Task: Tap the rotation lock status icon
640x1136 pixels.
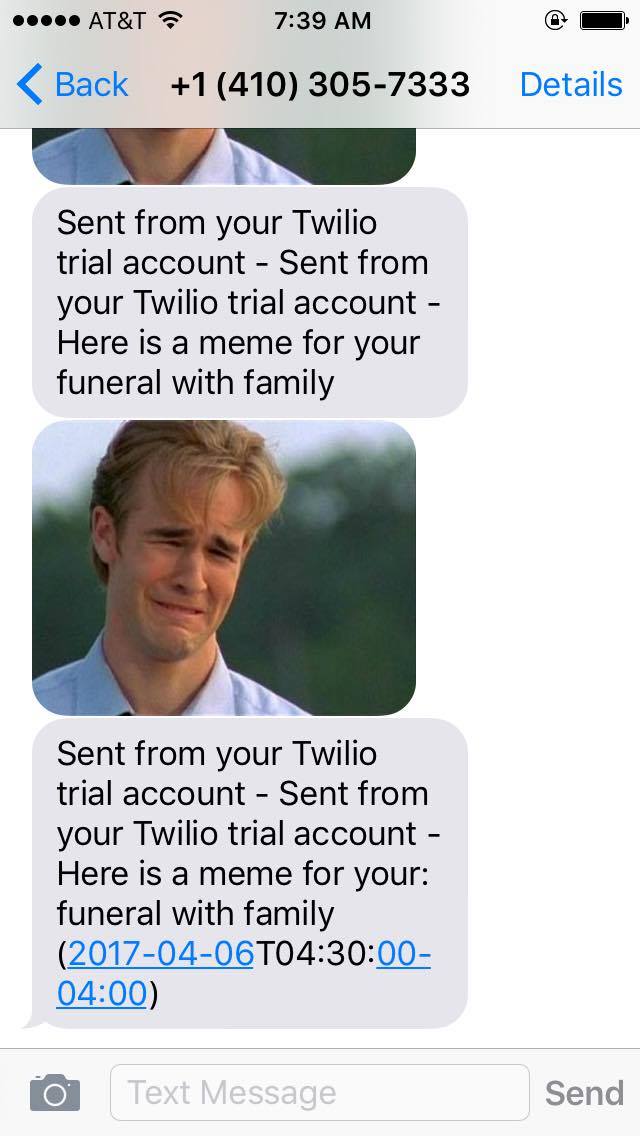Action: pyautogui.click(x=555, y=21)
